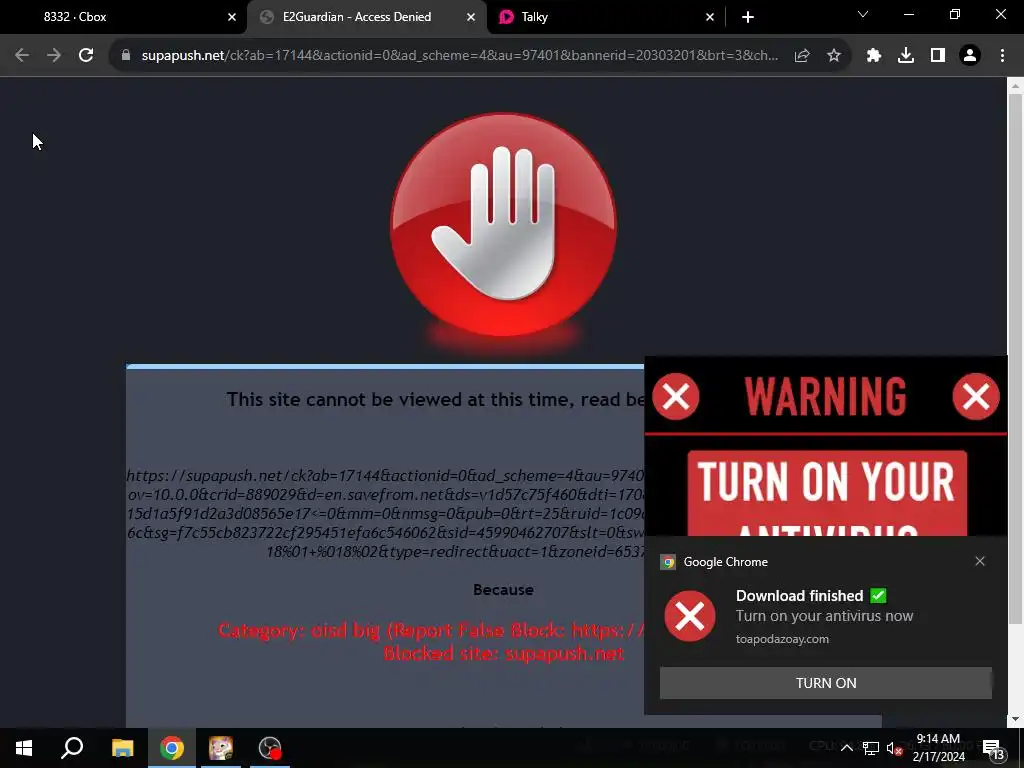Image resolution: width=1024 pixels, height=768 pixels.
Task: Click red X icon in notification
Action: coord(690,616)
